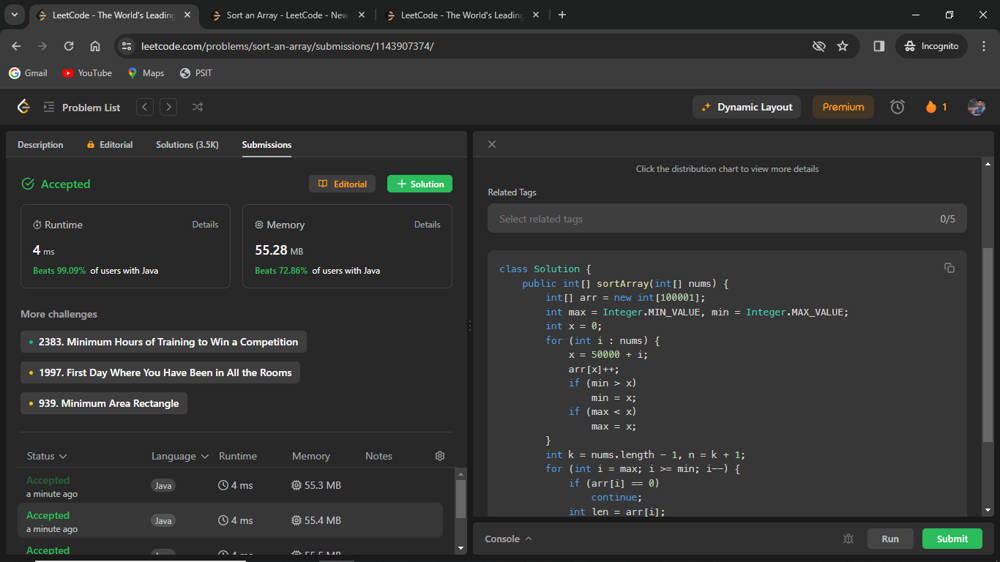Close the submission detail panel
The image size is (1000, 562).
point(492,144)
